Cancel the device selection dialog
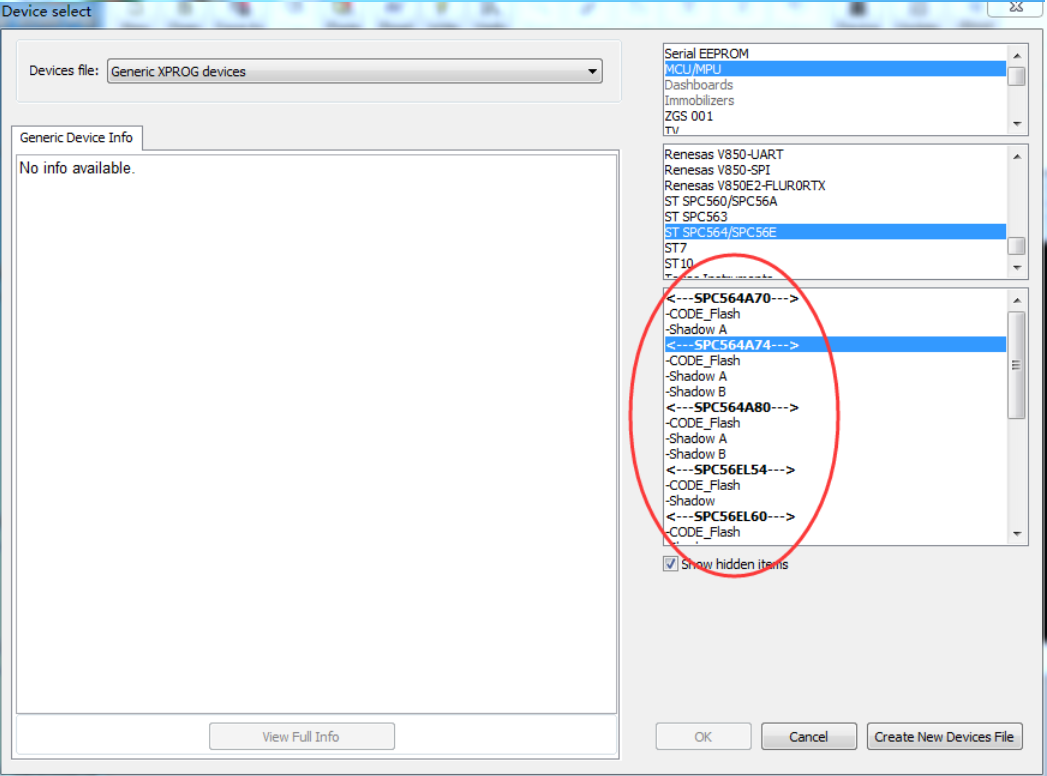The image size is (1047, 776). coord(809,737)
